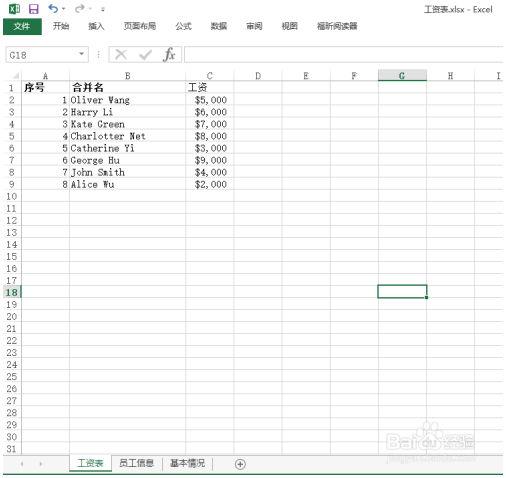Open the undo history dropdown arrow
The height and width of the screenshot is (478, 506).
(63, 9)
